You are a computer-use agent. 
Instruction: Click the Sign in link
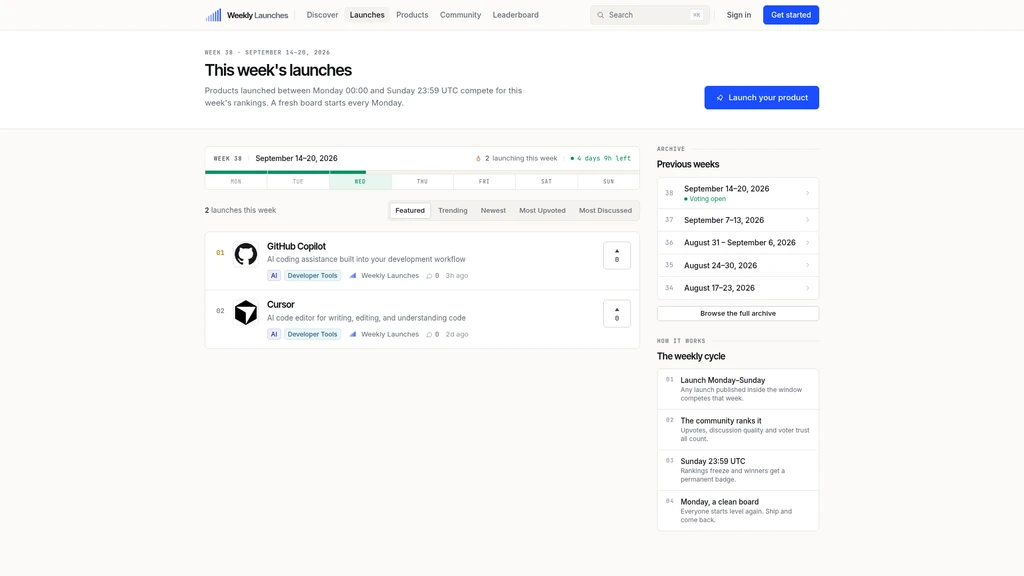739,15
